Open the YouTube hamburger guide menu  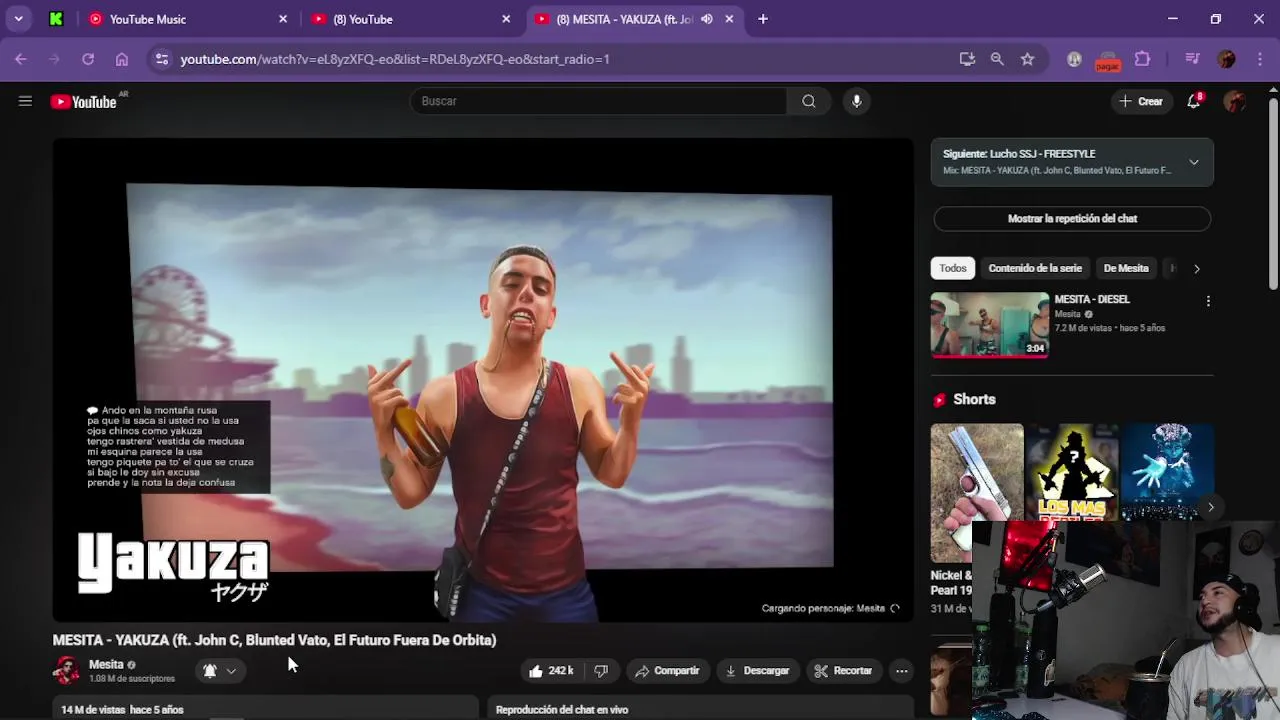tap(25, 101)
